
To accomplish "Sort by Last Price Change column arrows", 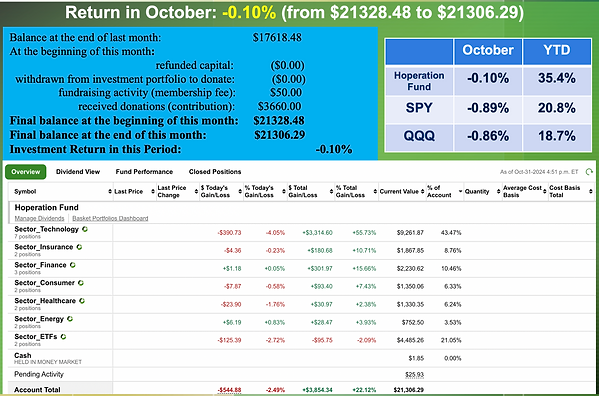I will click(x=196, y=191).
